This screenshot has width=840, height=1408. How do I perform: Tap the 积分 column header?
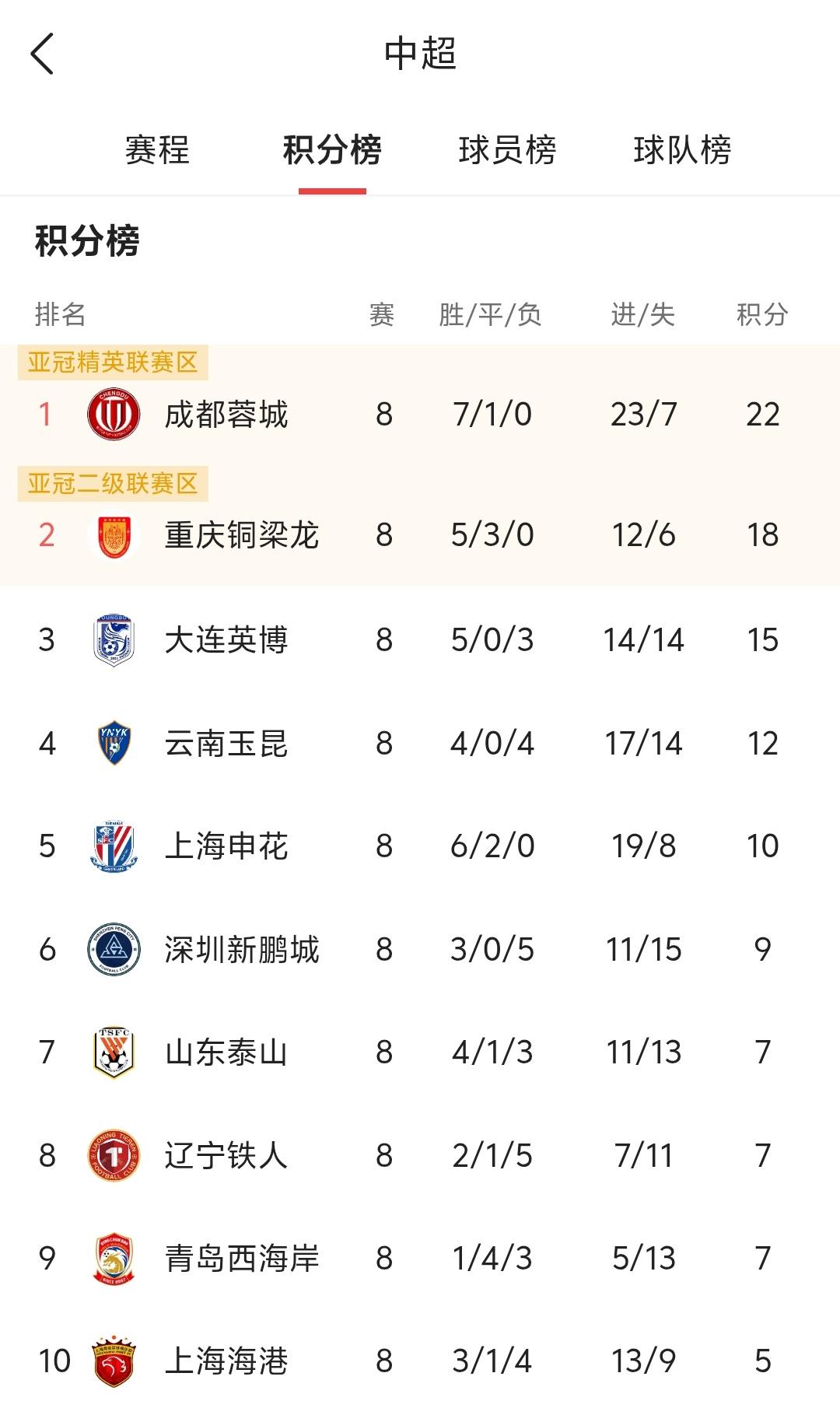[x=762, y=314]
